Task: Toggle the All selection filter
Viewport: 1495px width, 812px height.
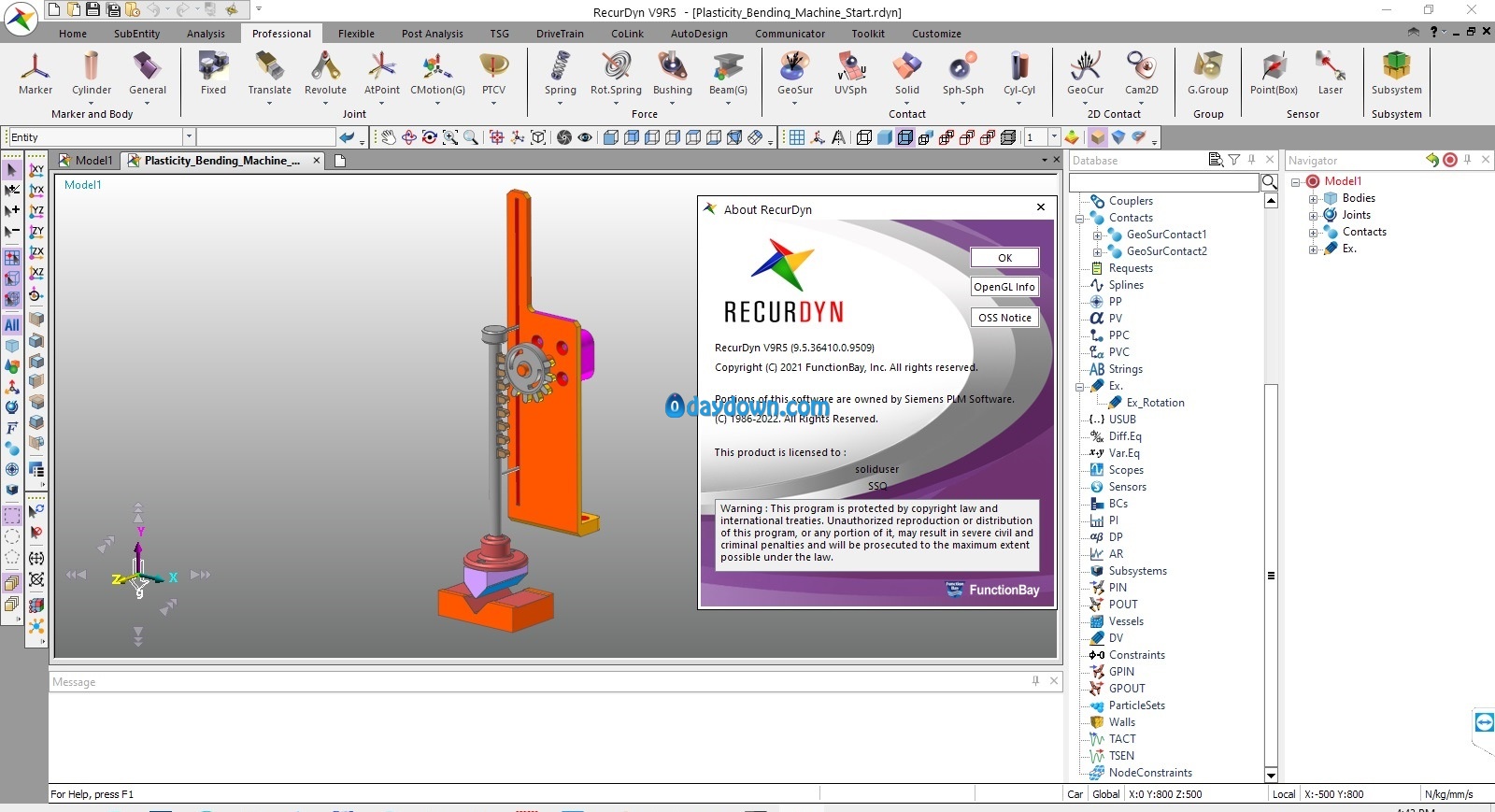Action: tap(11, 325)
